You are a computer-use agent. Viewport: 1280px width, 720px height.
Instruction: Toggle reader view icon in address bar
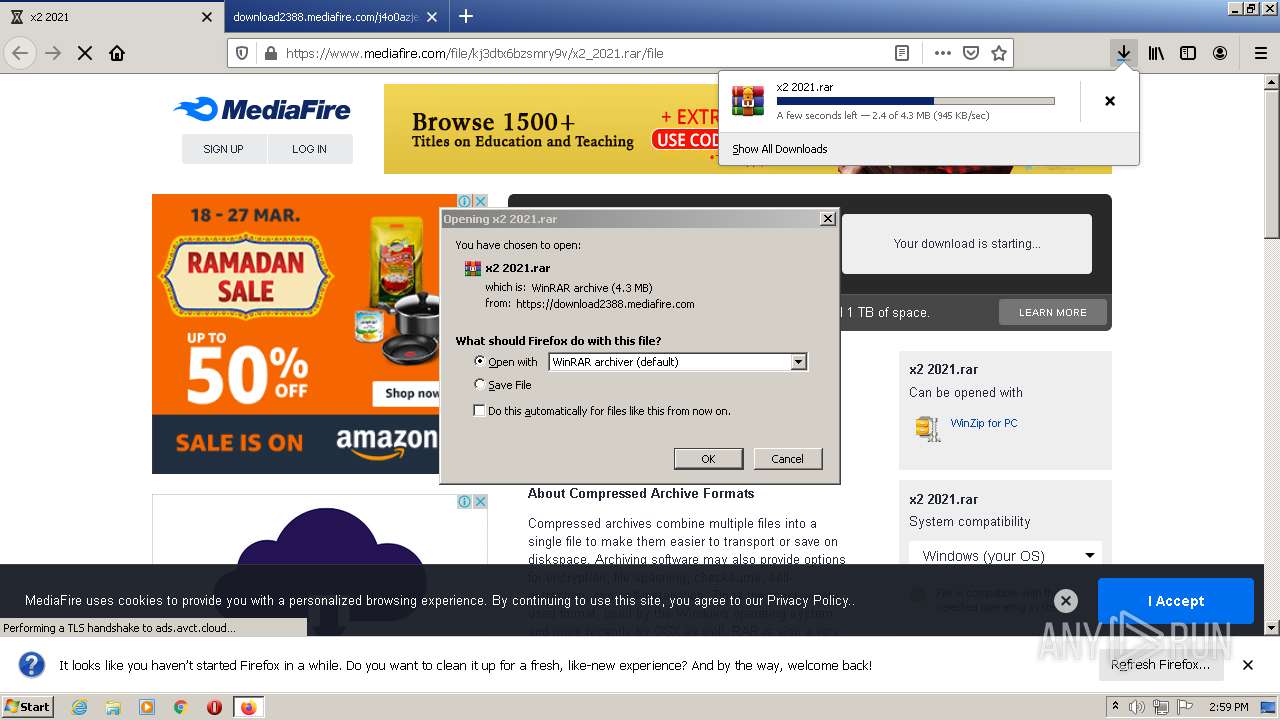901,53
